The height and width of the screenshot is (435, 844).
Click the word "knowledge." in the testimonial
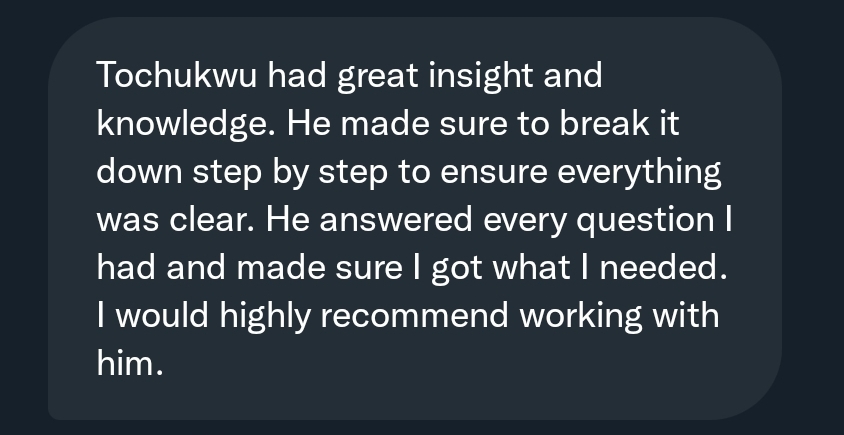coord(186,125)
